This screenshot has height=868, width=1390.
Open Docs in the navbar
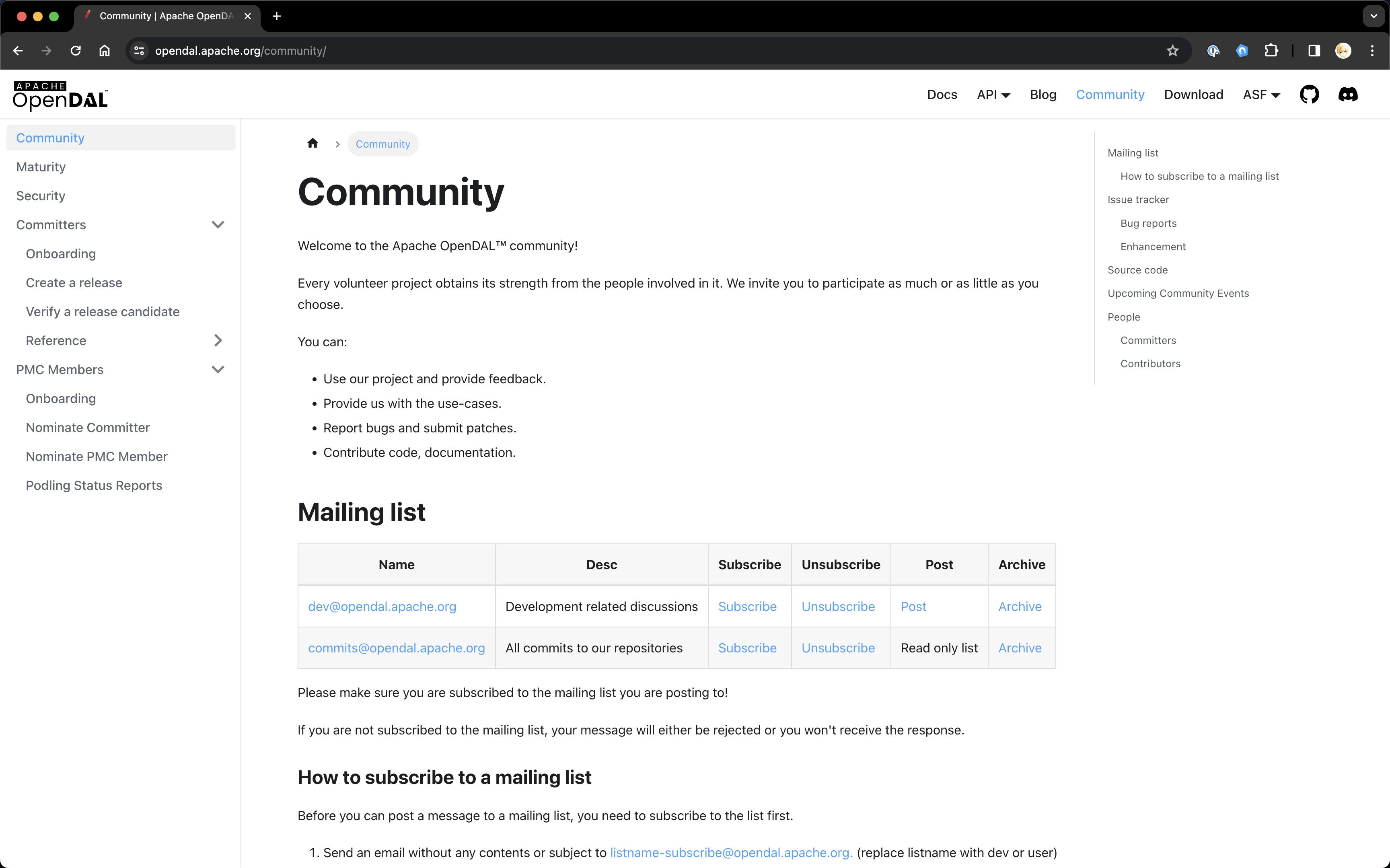tap(942, 95)
